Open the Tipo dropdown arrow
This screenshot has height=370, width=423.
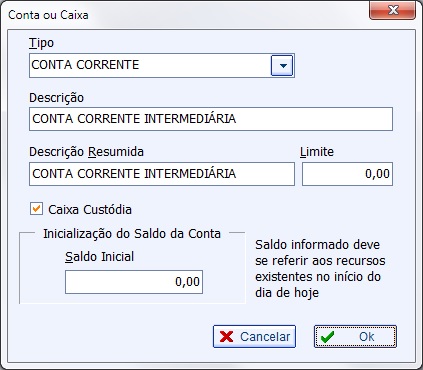tap(282, 65)
